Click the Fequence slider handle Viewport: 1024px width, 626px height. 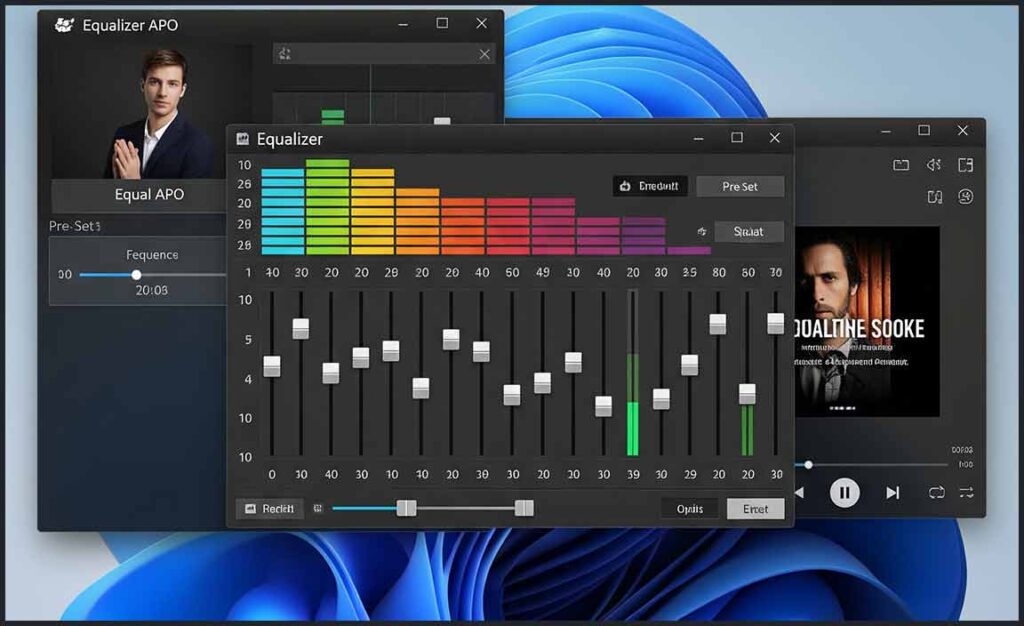(x=137, y=275)
